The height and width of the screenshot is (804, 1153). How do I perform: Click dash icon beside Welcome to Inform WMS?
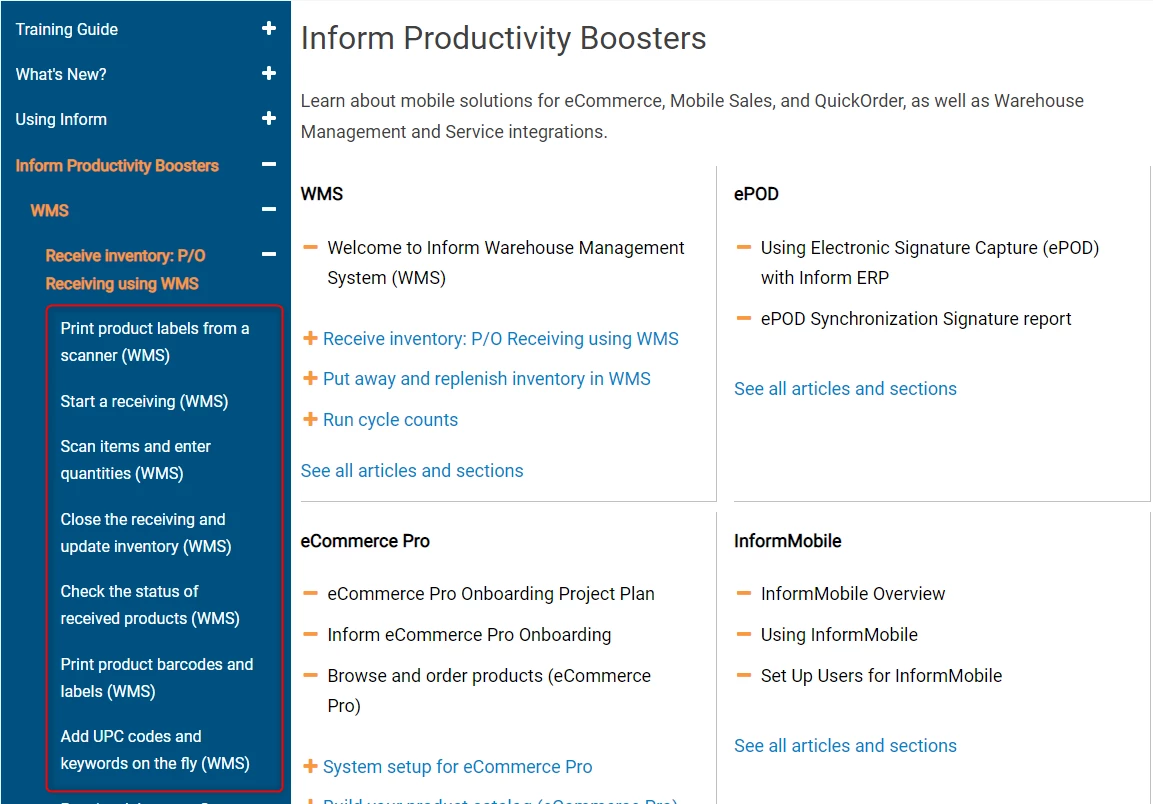coord(310,247)
